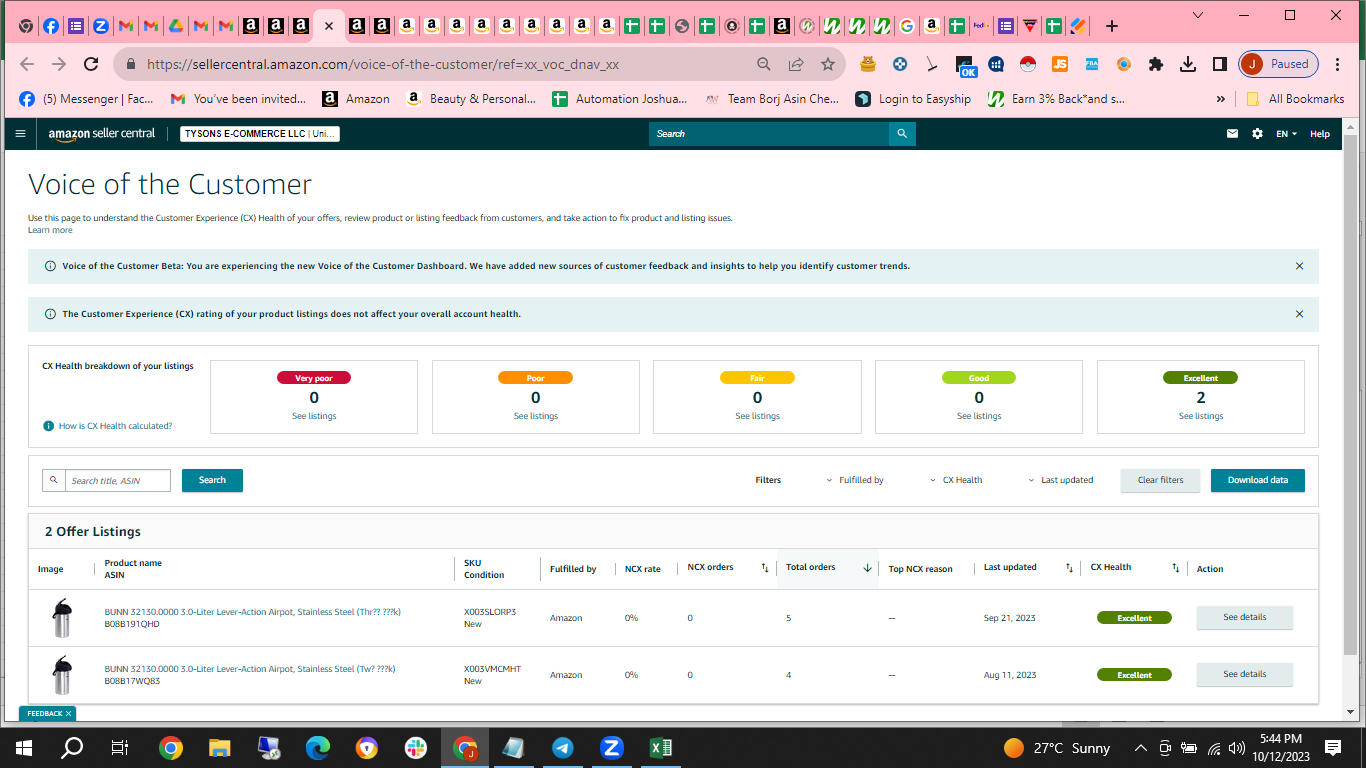View site information via the lock icon
1366x768 pixels.
coord(130,64)
